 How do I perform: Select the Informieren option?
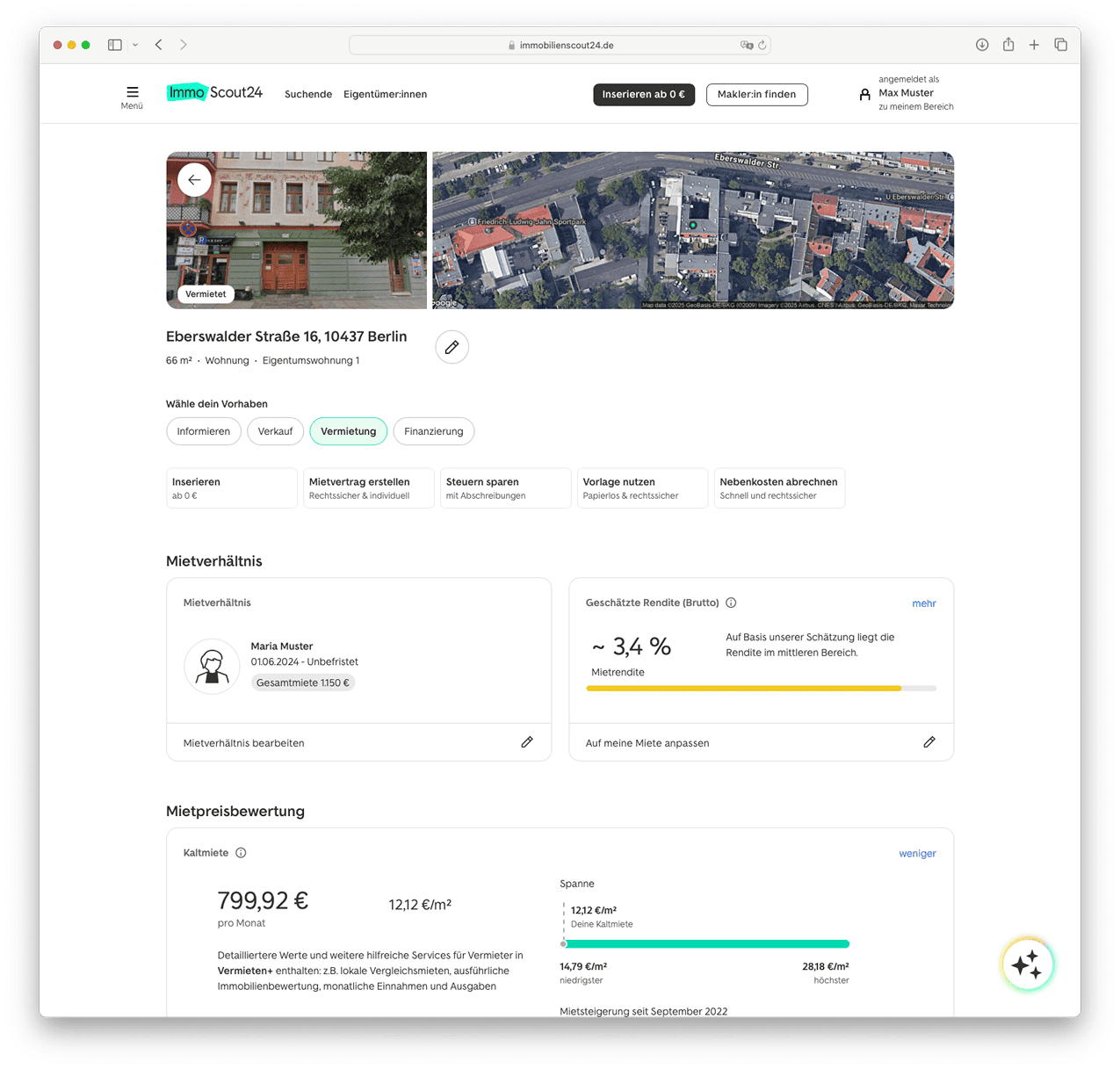(204, 431)
